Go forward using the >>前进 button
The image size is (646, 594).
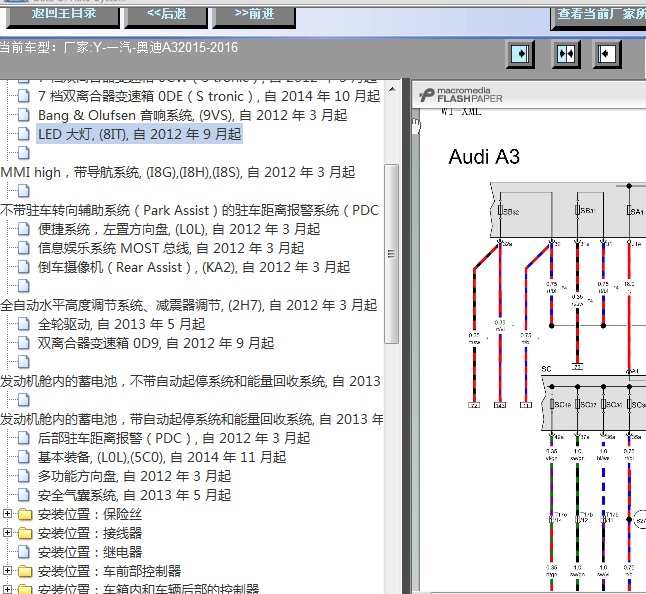(254, 16)
